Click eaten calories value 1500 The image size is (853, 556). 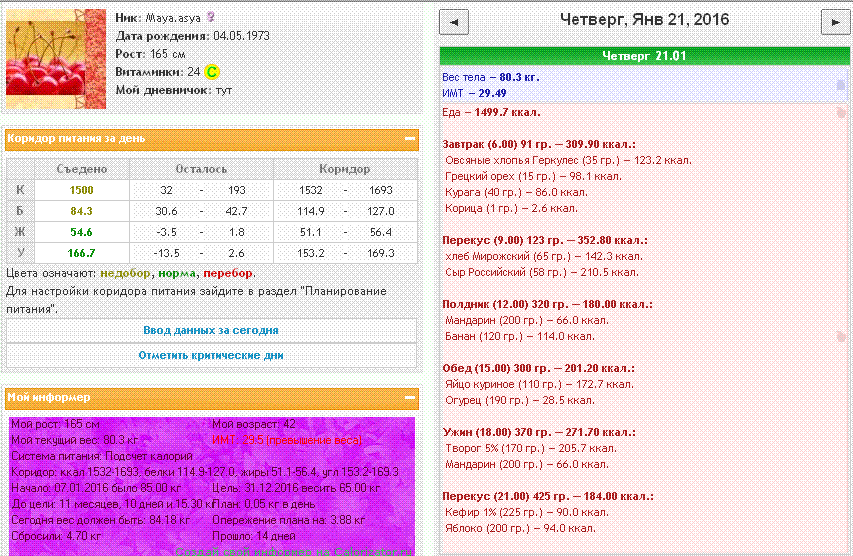82,190
